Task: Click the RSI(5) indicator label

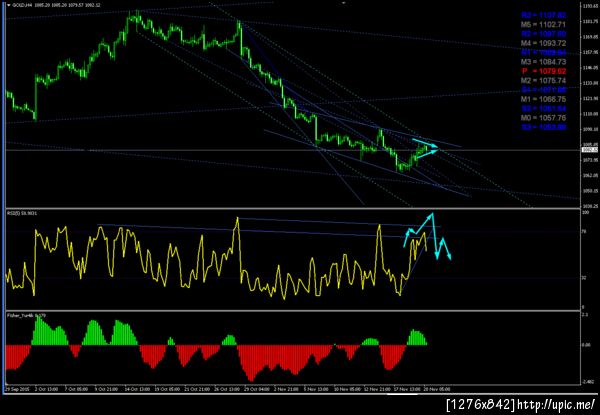Action: point(23,213)
